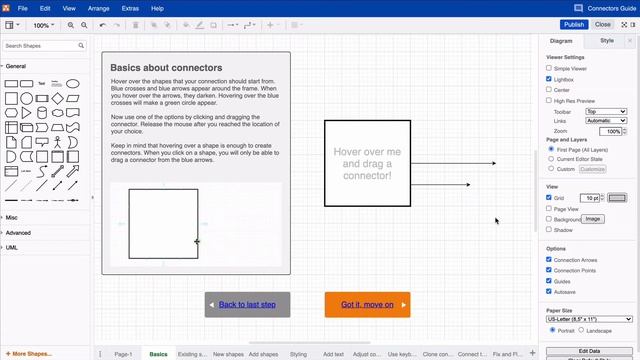This screenshot has width=640, height=360.
Task: Open the waypoints style dropdown in toolbar
Action: click(249, 25)
